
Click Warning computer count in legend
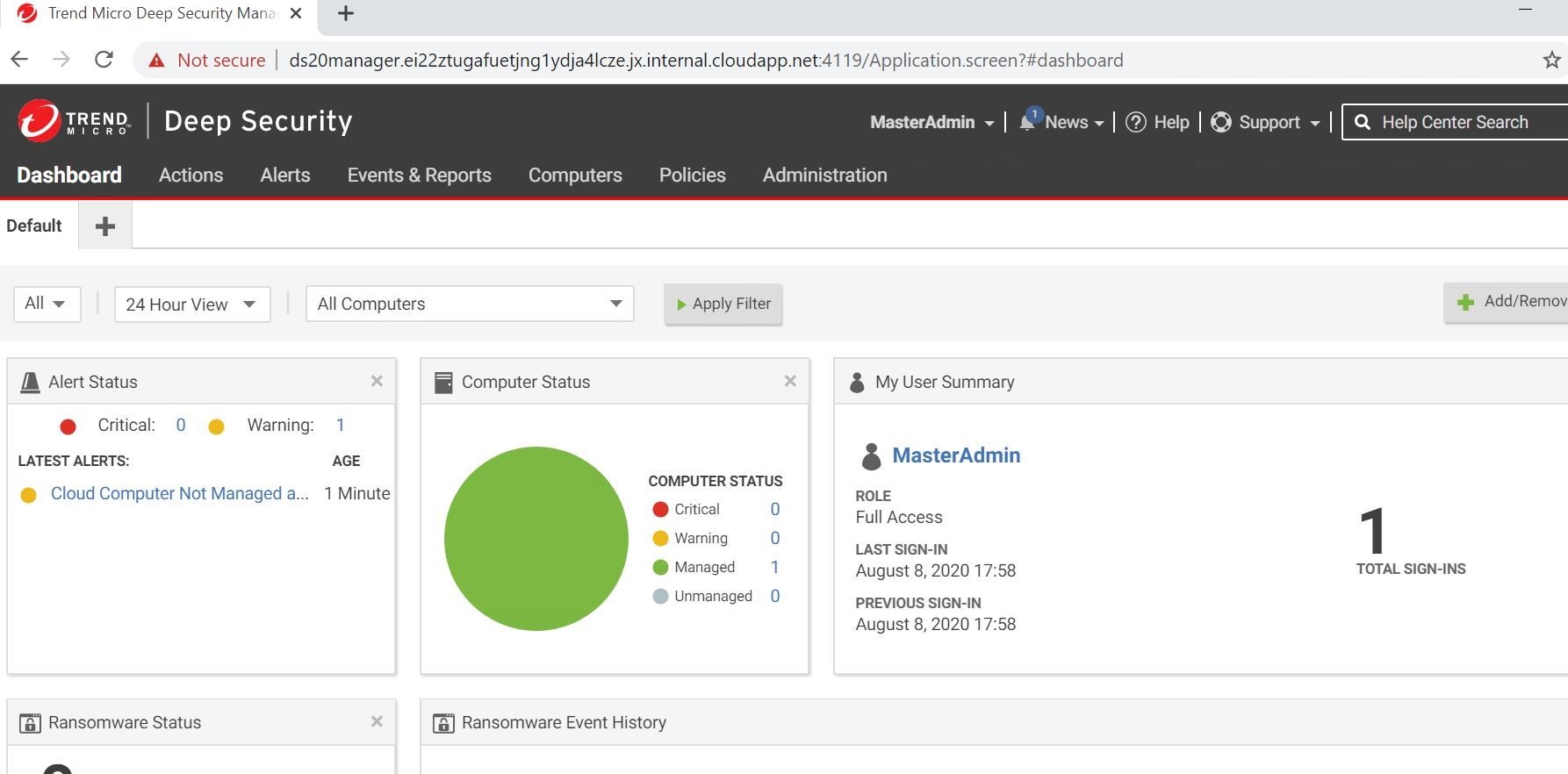coord(775,538)
